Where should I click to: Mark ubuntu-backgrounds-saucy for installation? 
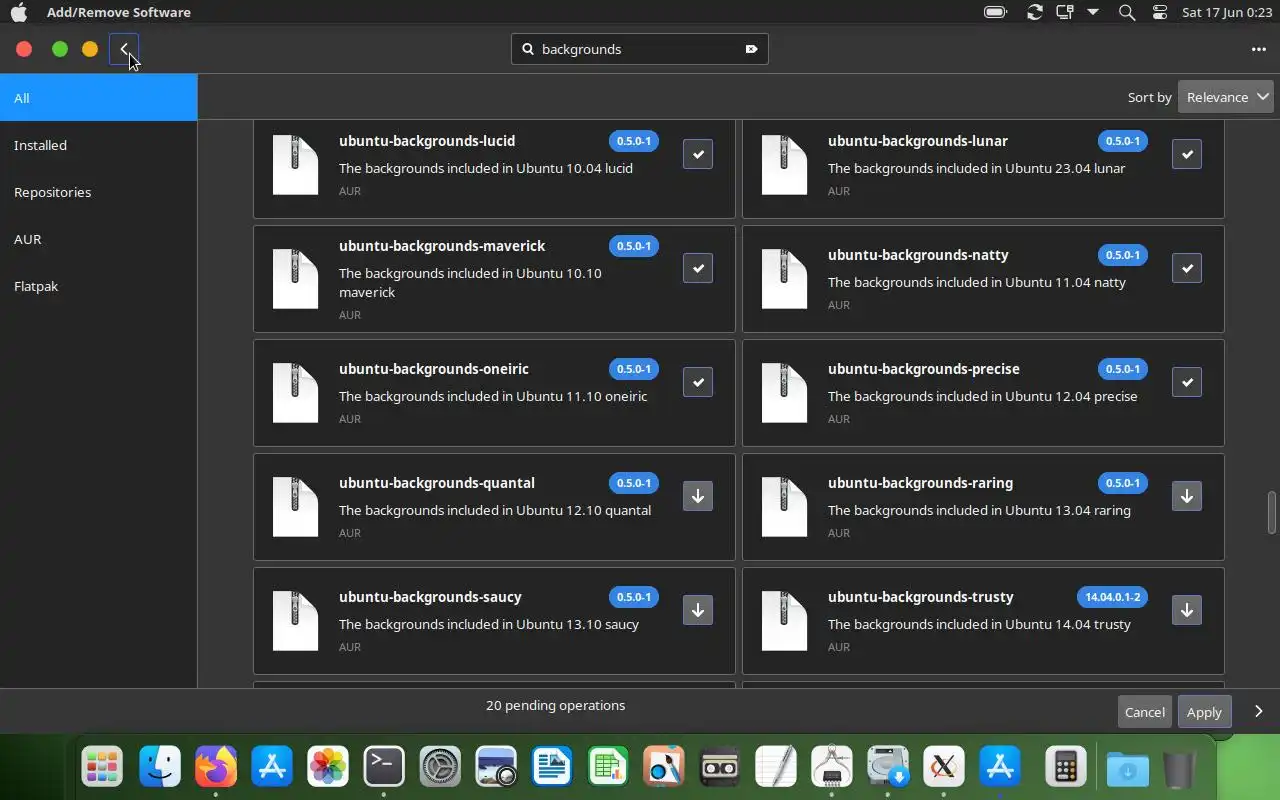tap(698, 610)
